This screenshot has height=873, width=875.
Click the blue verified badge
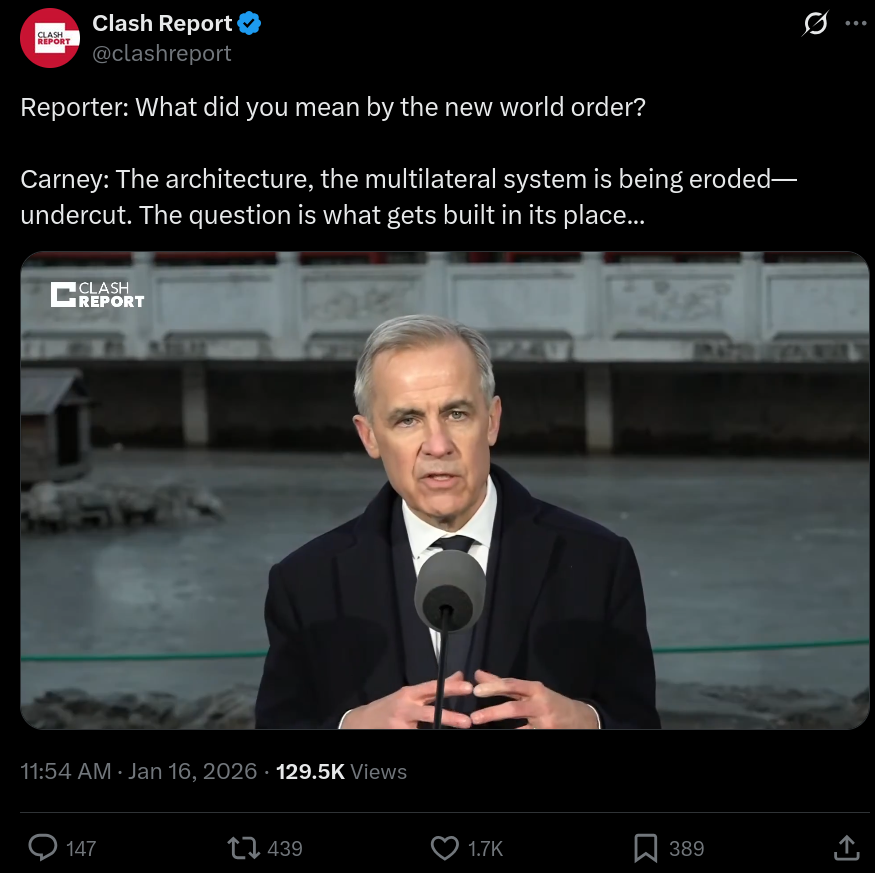coord(249,24)
